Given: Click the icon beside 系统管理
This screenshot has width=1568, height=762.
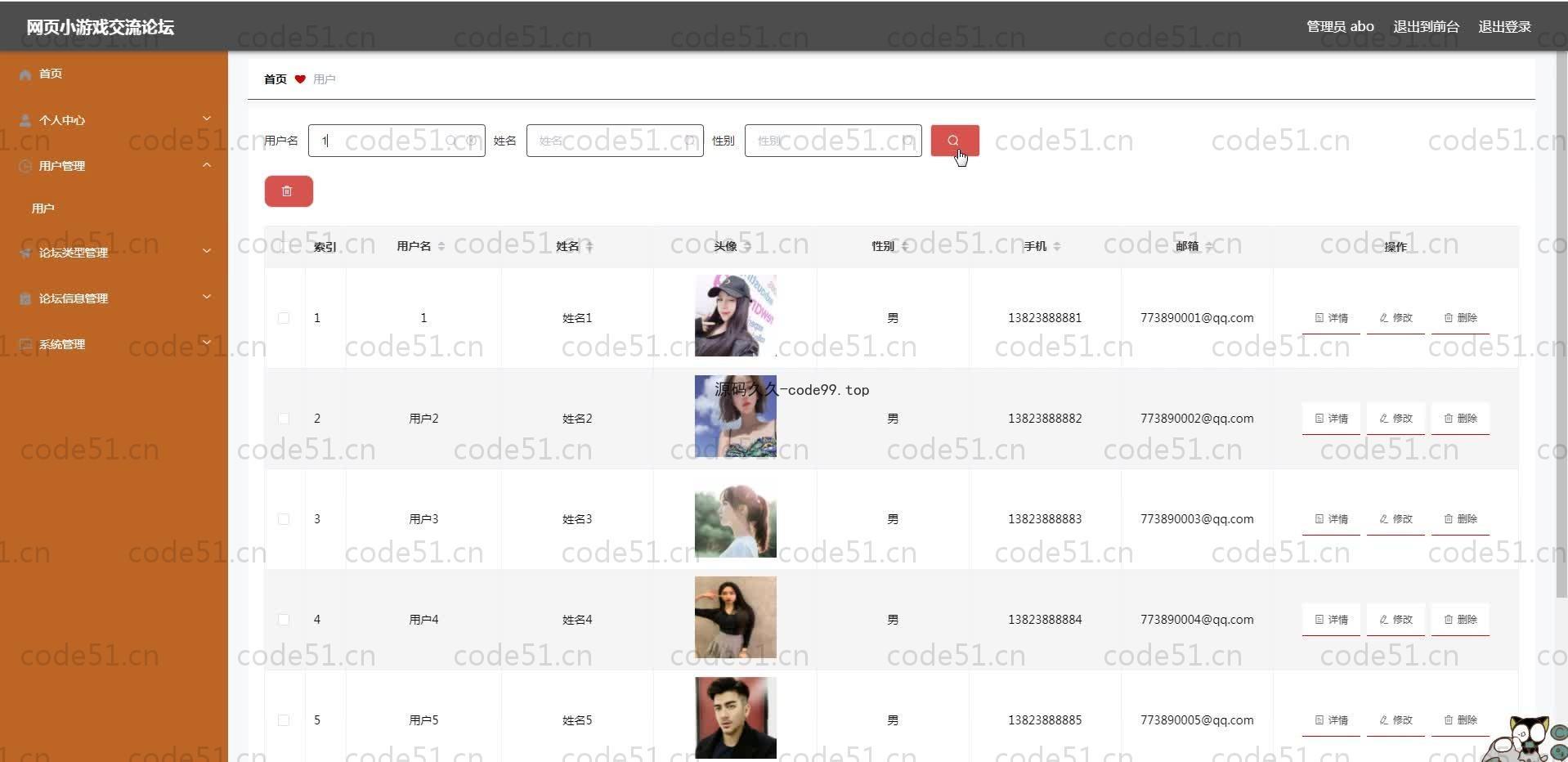Looking at the screenshot, I should click(25, 344).
